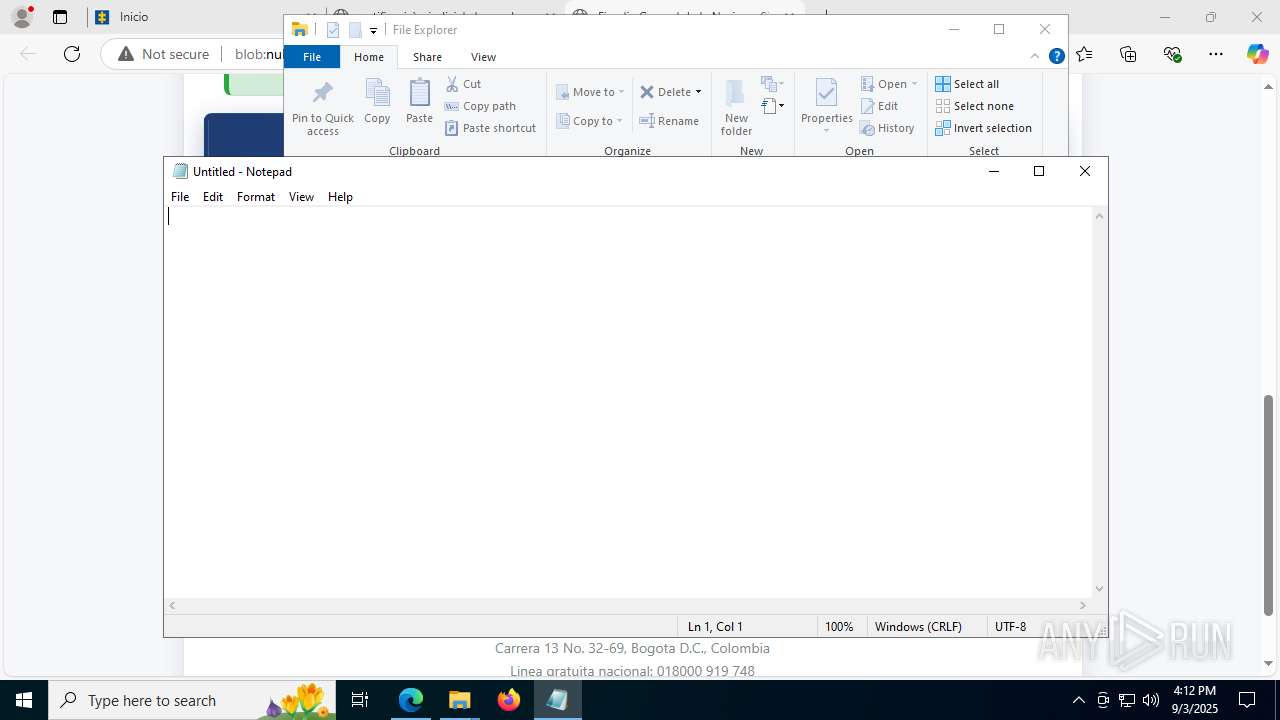Click Notepad horizontal scrollbar right arrow
Viewport: 1280px width, 720px height.
[x=1083, y=605]
